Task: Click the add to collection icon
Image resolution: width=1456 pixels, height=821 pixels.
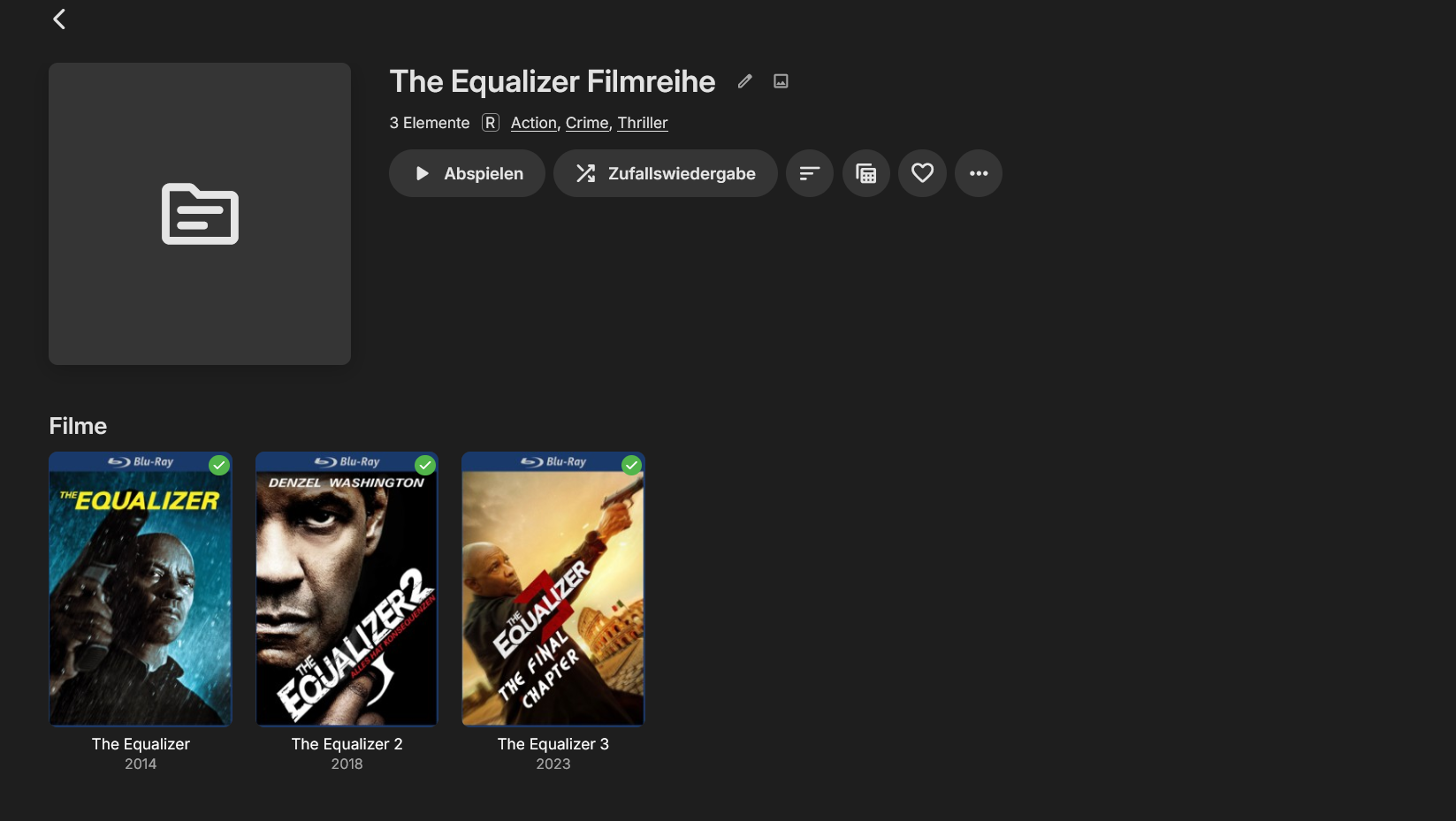Action: pyautogui.click(x=866, y=173)
